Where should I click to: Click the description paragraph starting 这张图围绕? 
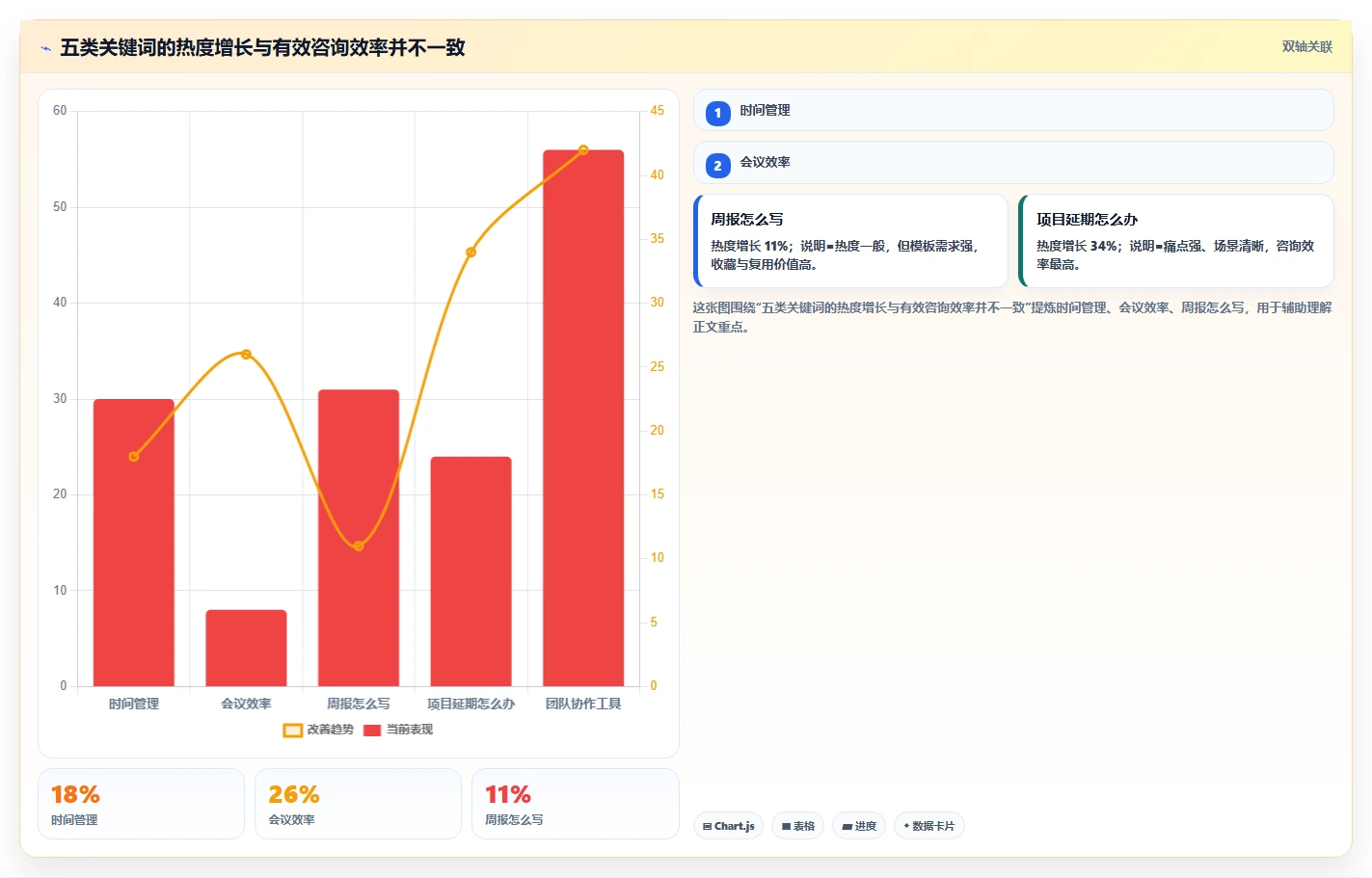(x=1012, y=317)
